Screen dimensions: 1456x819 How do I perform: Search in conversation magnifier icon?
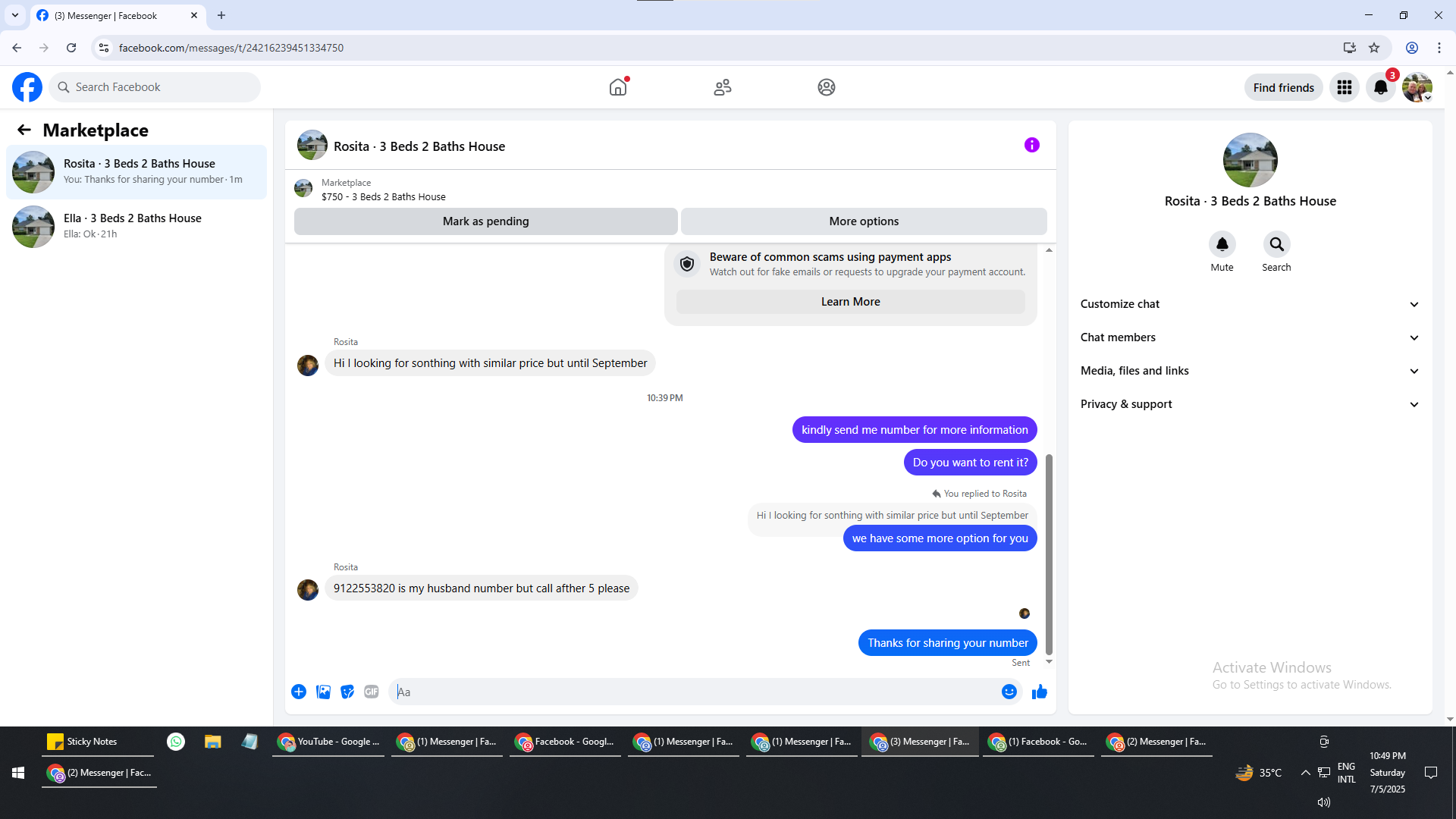click(1276, 245)
